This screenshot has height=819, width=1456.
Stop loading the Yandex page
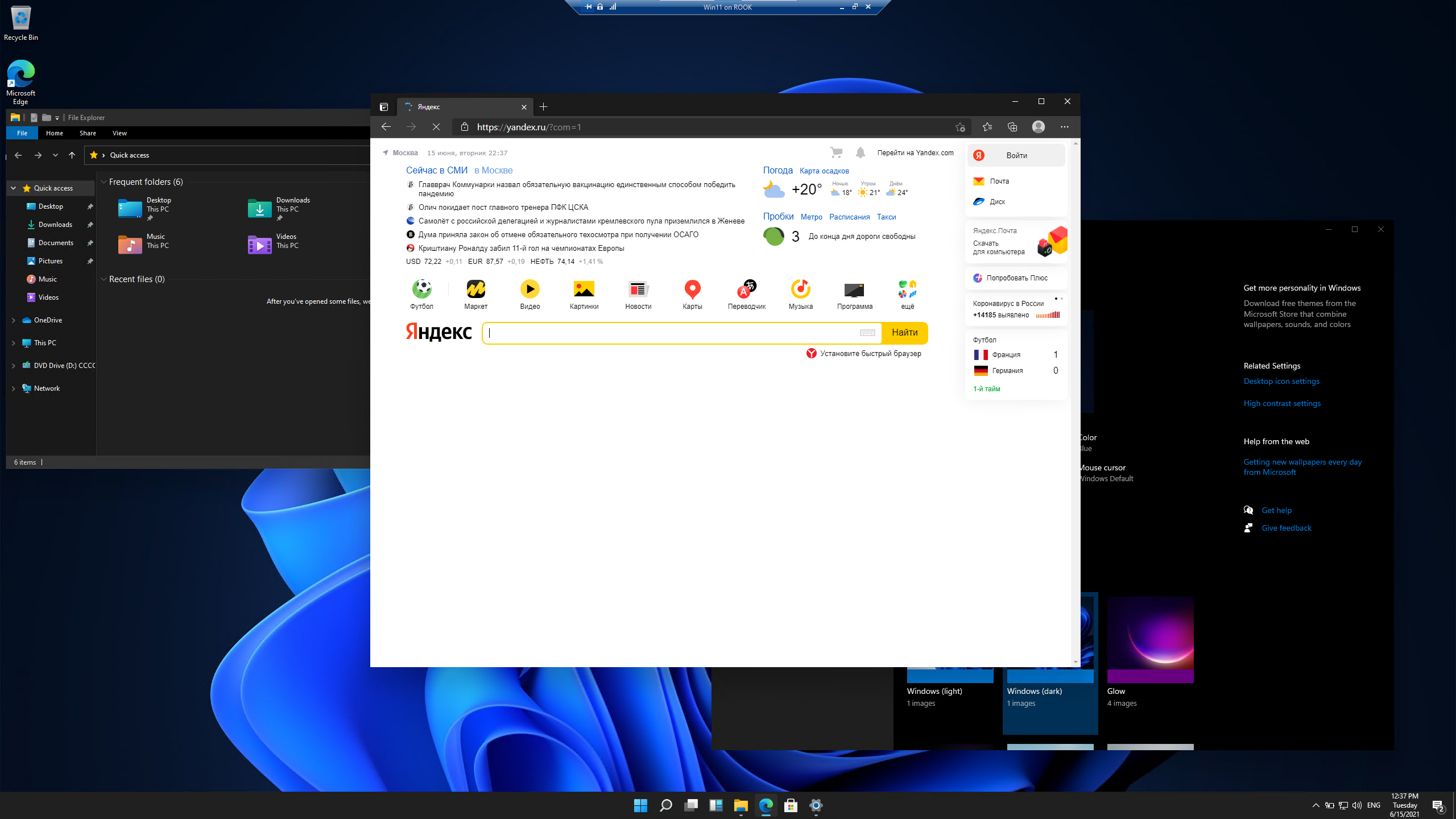(x=436, y=127)
